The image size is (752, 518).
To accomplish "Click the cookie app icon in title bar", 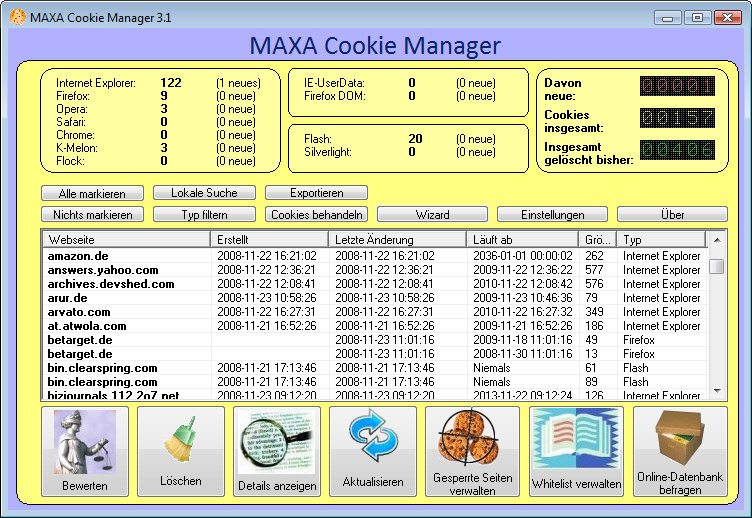I will [x=17, y=18].
